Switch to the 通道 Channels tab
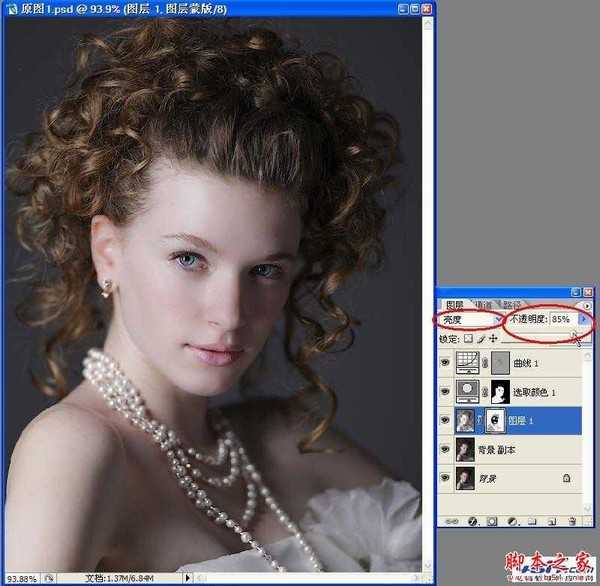Image resolution: width=600 pixels, height=586 pixels. click(483, 305)
